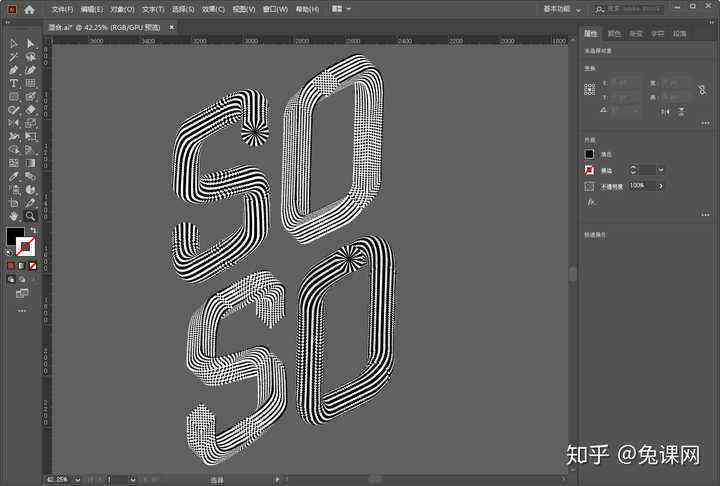The image size is (720, 486).
Task: Open the 文件(F) menu
Action: (62, 9)
